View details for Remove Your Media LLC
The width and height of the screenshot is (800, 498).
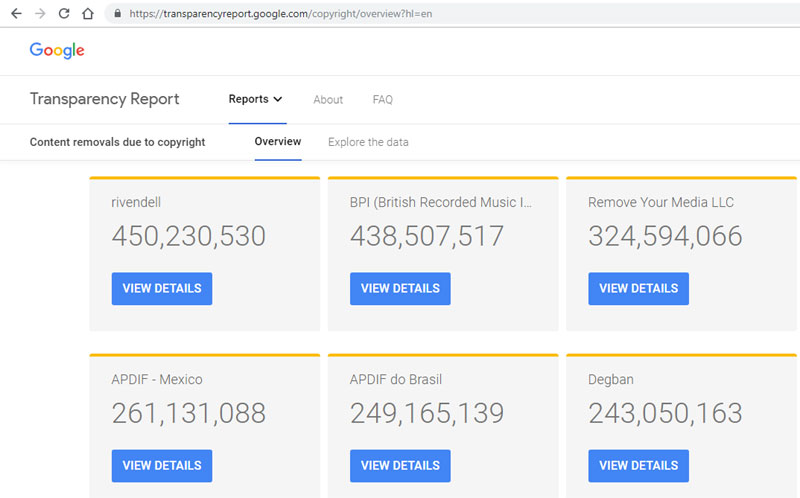pos(638,289)
